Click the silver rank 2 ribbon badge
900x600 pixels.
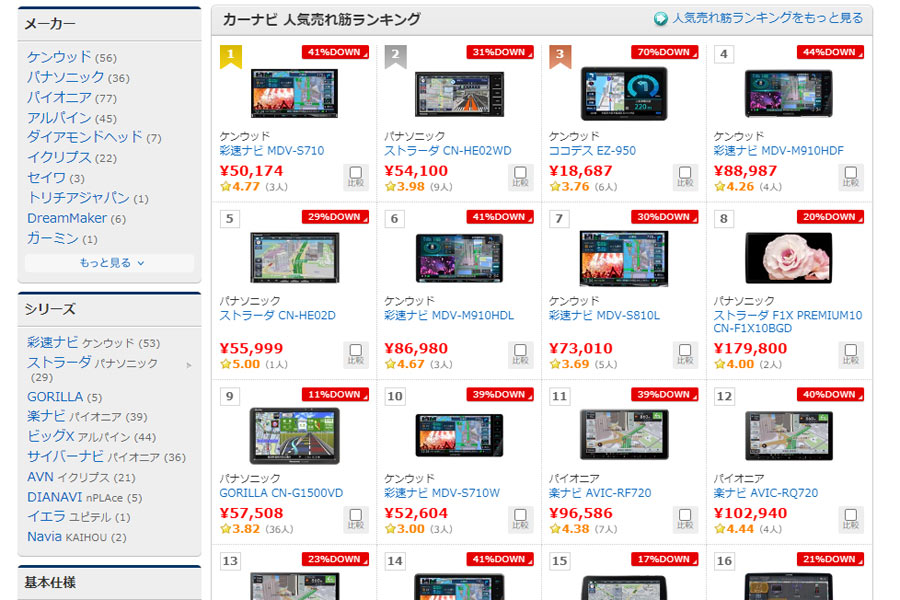pyautogui.click(x=395, y=56)
